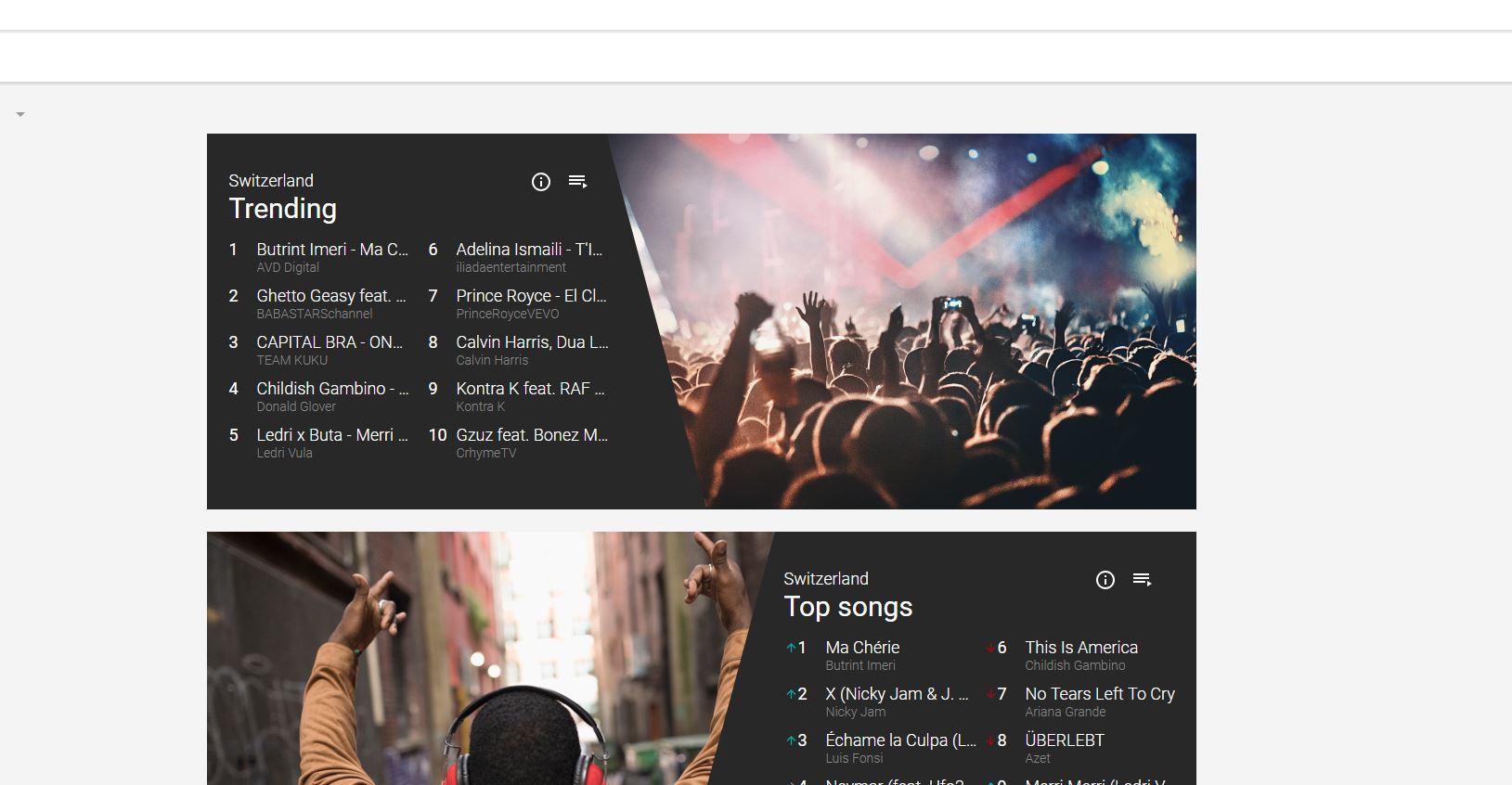Click artist name Childish Gambino under This Is America
The width and height of the screenshot is (1512, 785).
(1075, 665)
